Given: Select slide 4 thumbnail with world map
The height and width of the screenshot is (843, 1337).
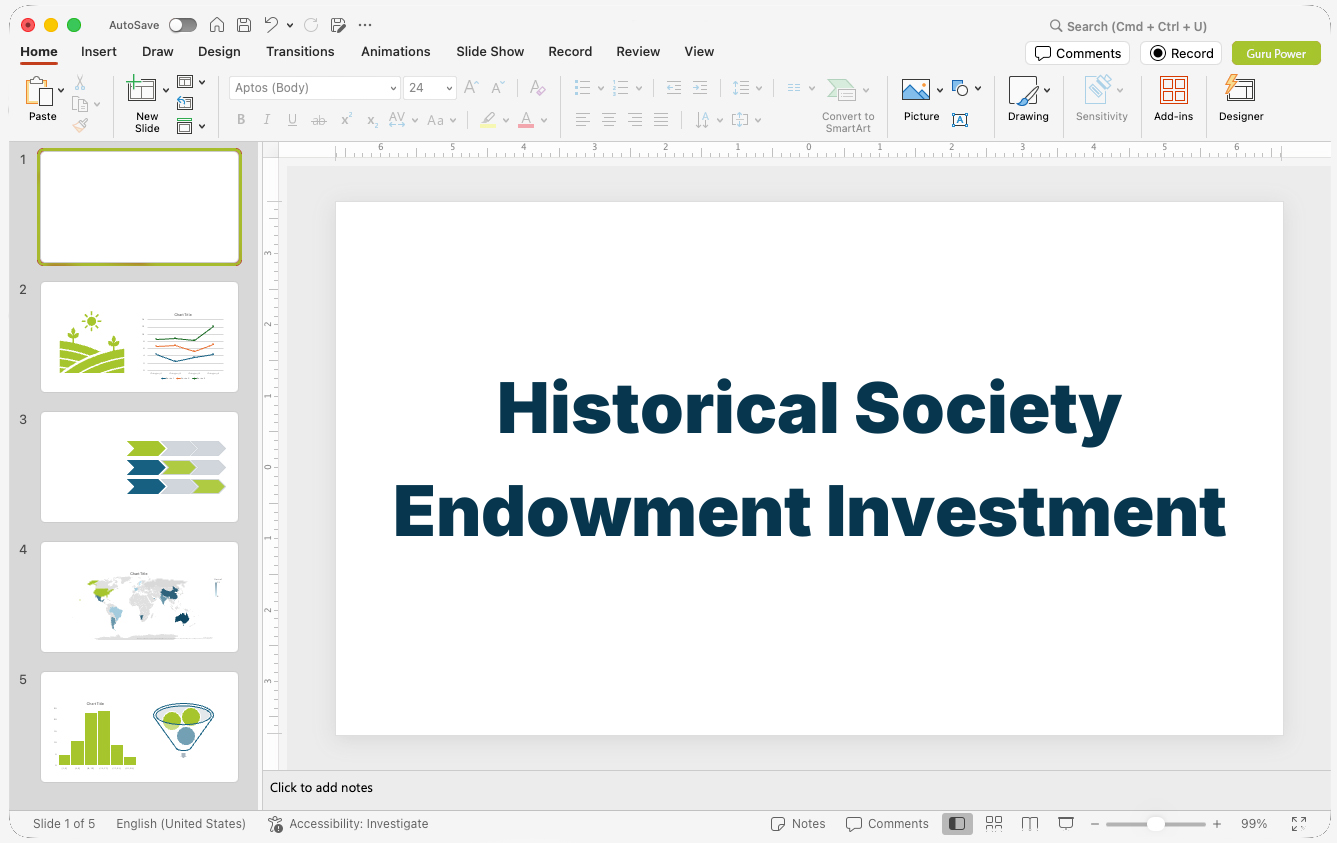Looking at the screenshot, I should [139, 597].
